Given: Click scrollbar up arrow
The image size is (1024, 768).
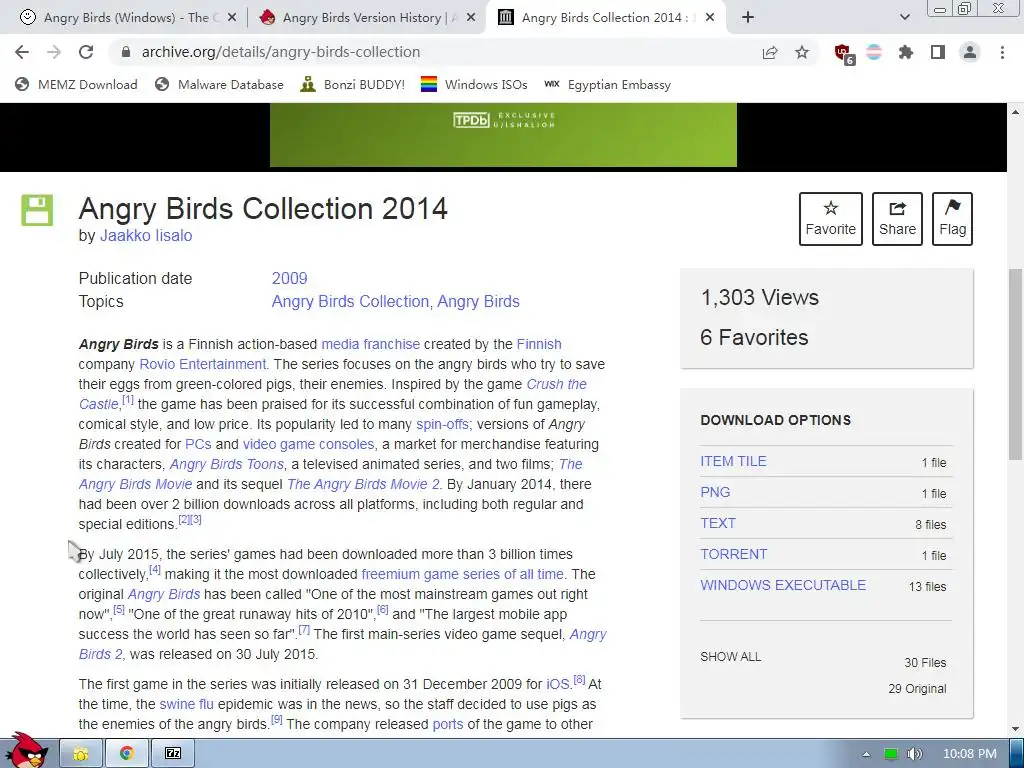Looking at the screenshot, I should click(x=1016, y=112).
